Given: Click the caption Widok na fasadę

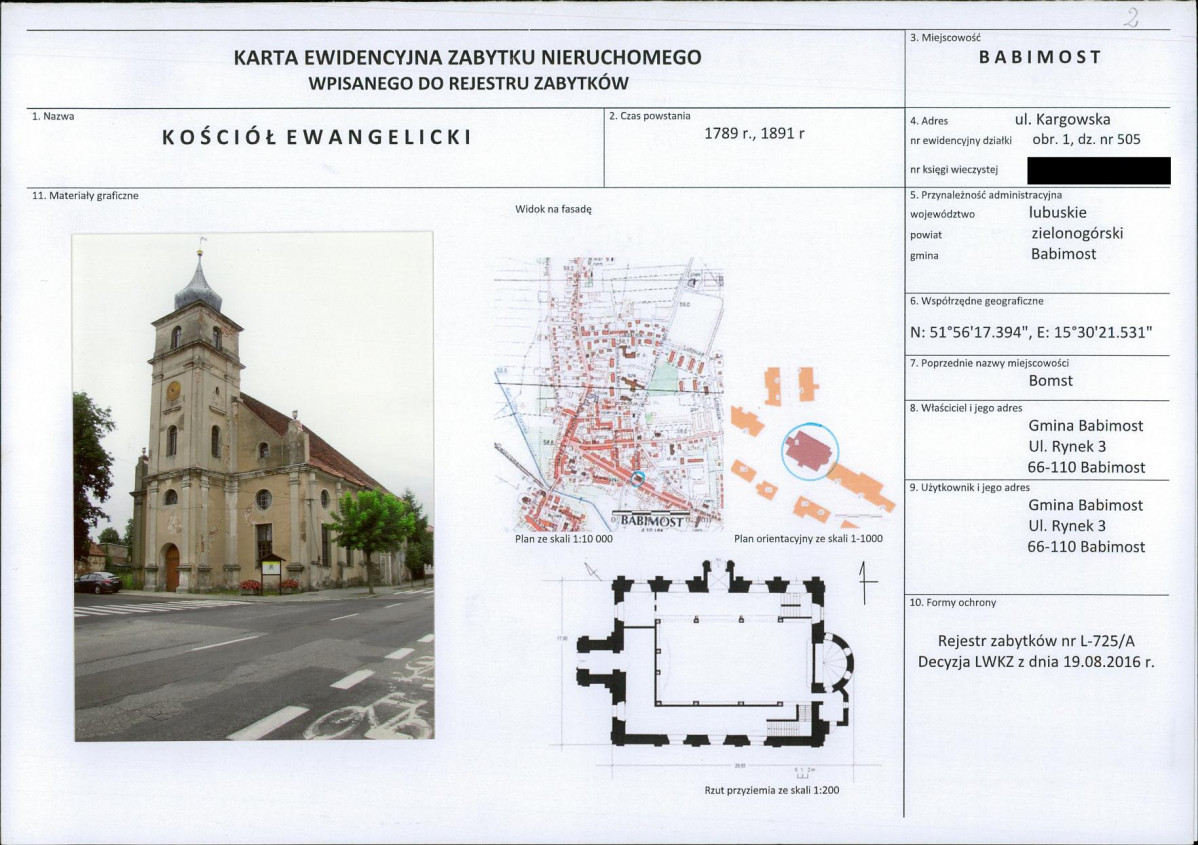Looking at the screenshot, I should (553, 209).
